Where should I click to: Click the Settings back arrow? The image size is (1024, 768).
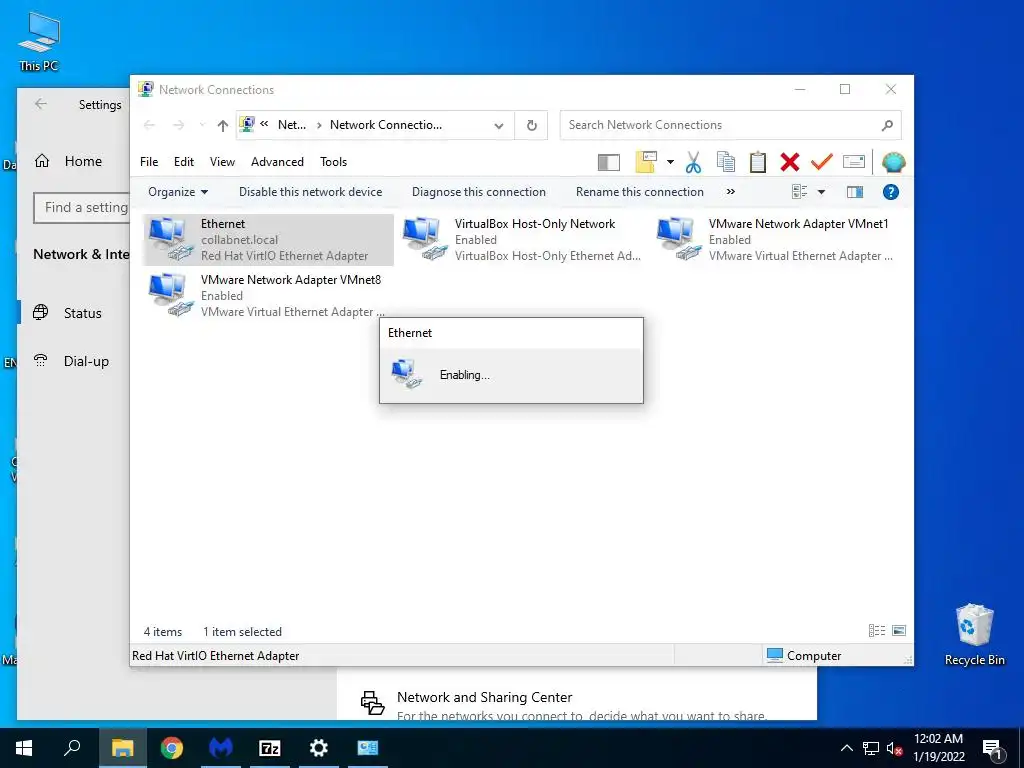coord(41,104)
